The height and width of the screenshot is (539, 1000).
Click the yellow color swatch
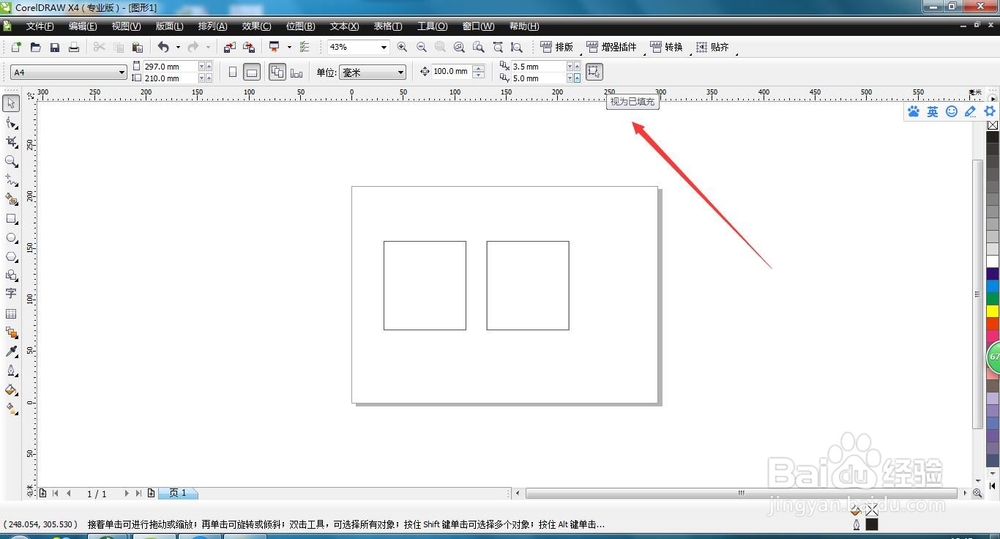coord(993,311)
